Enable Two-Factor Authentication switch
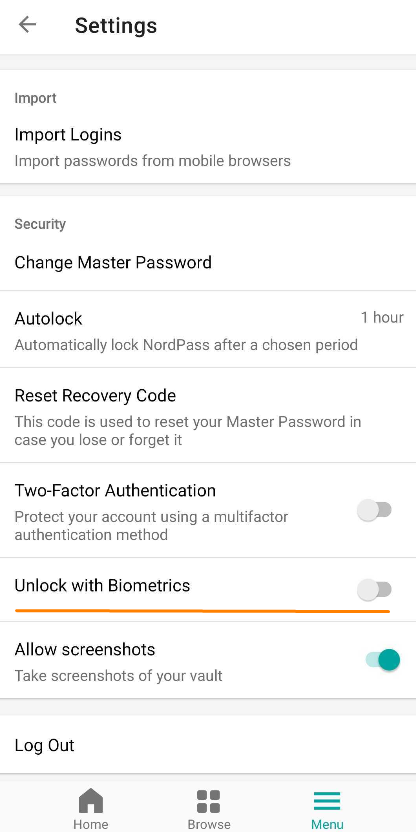416x832 pixels. pyautogui.click(x=375, y=510)
